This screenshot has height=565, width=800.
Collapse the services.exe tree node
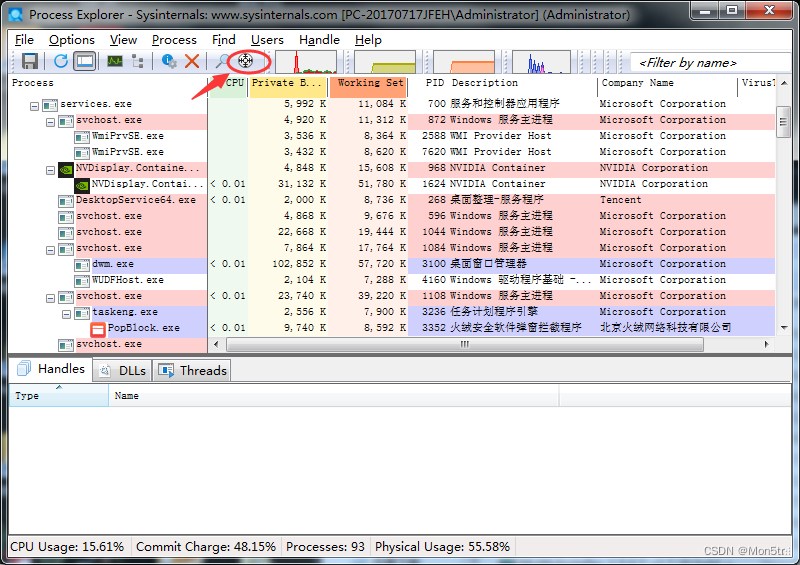click(34, 106)
